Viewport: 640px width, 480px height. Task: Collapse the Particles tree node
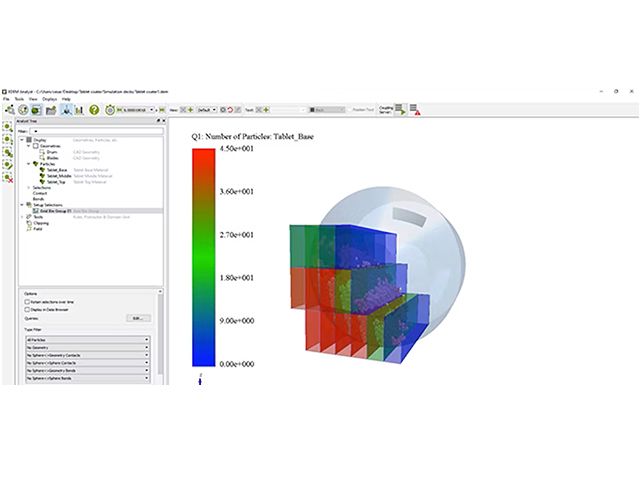29,164
